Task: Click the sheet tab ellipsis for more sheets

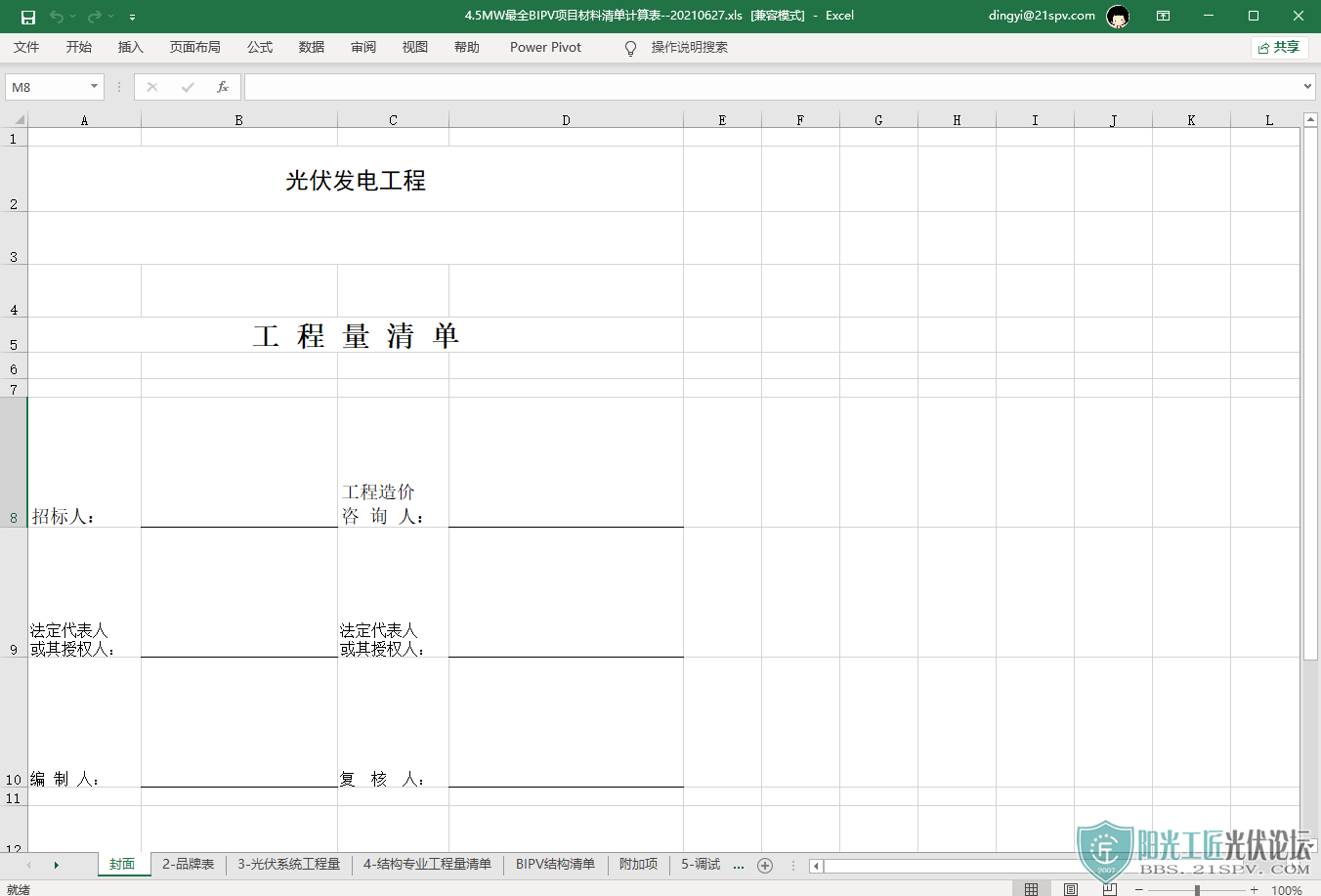Action: click(x=739, y=866)
